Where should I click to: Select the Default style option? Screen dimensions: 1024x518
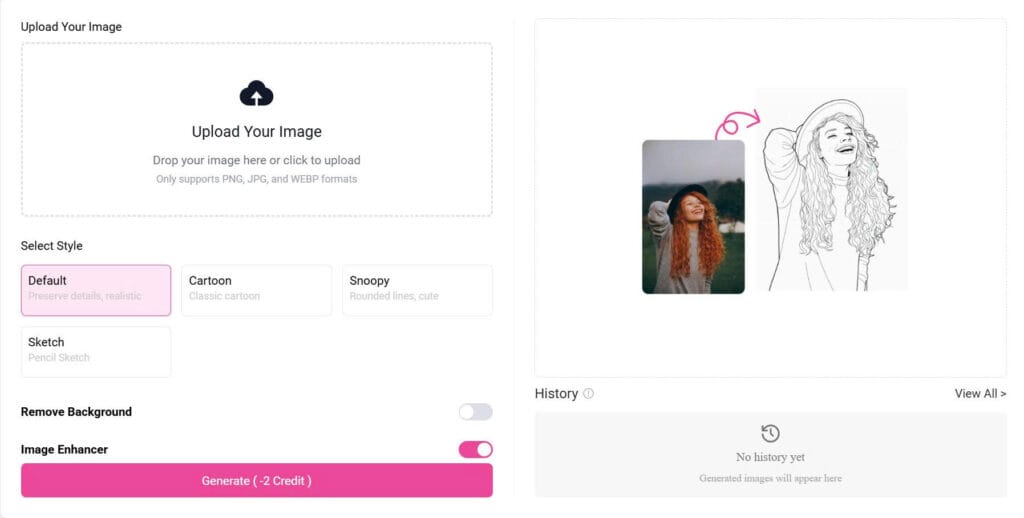coord(96,290)
